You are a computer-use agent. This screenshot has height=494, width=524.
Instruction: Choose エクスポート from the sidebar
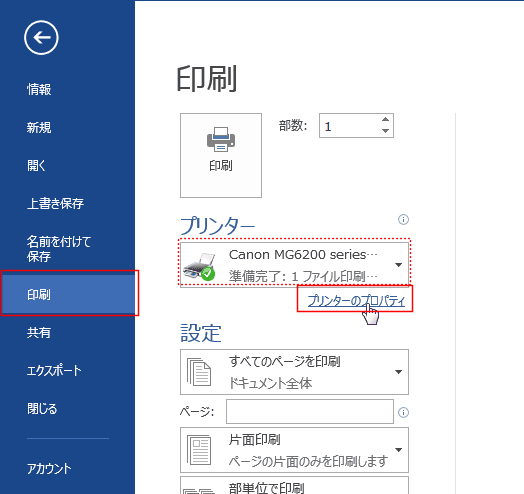click(54, 370)
